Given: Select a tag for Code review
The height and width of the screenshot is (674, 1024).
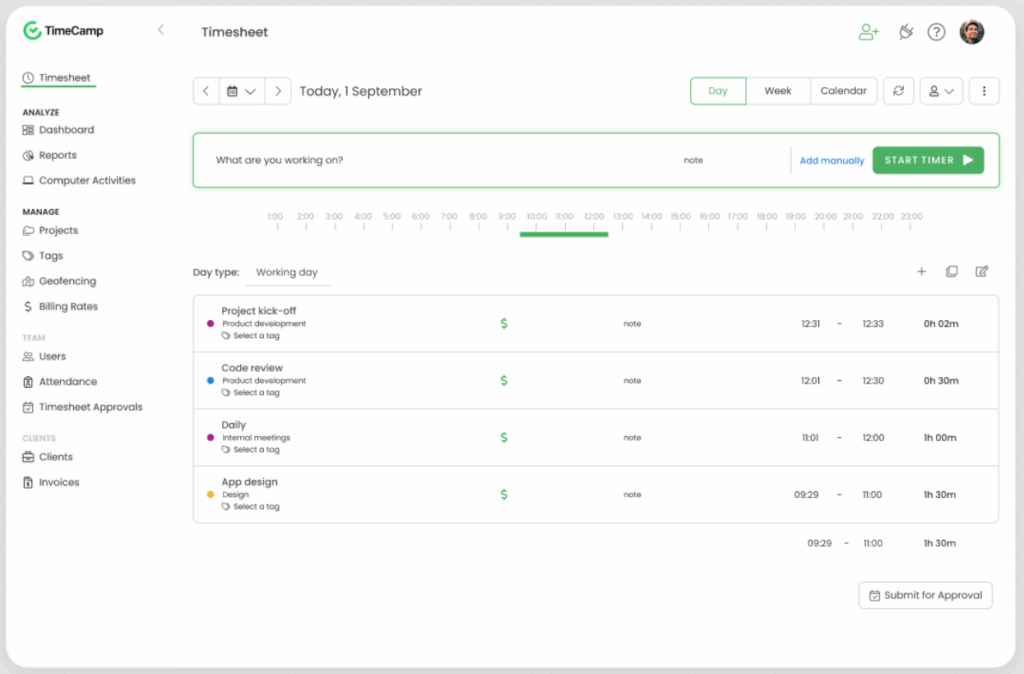Looking at the screenshot, I should click(251, 393).
